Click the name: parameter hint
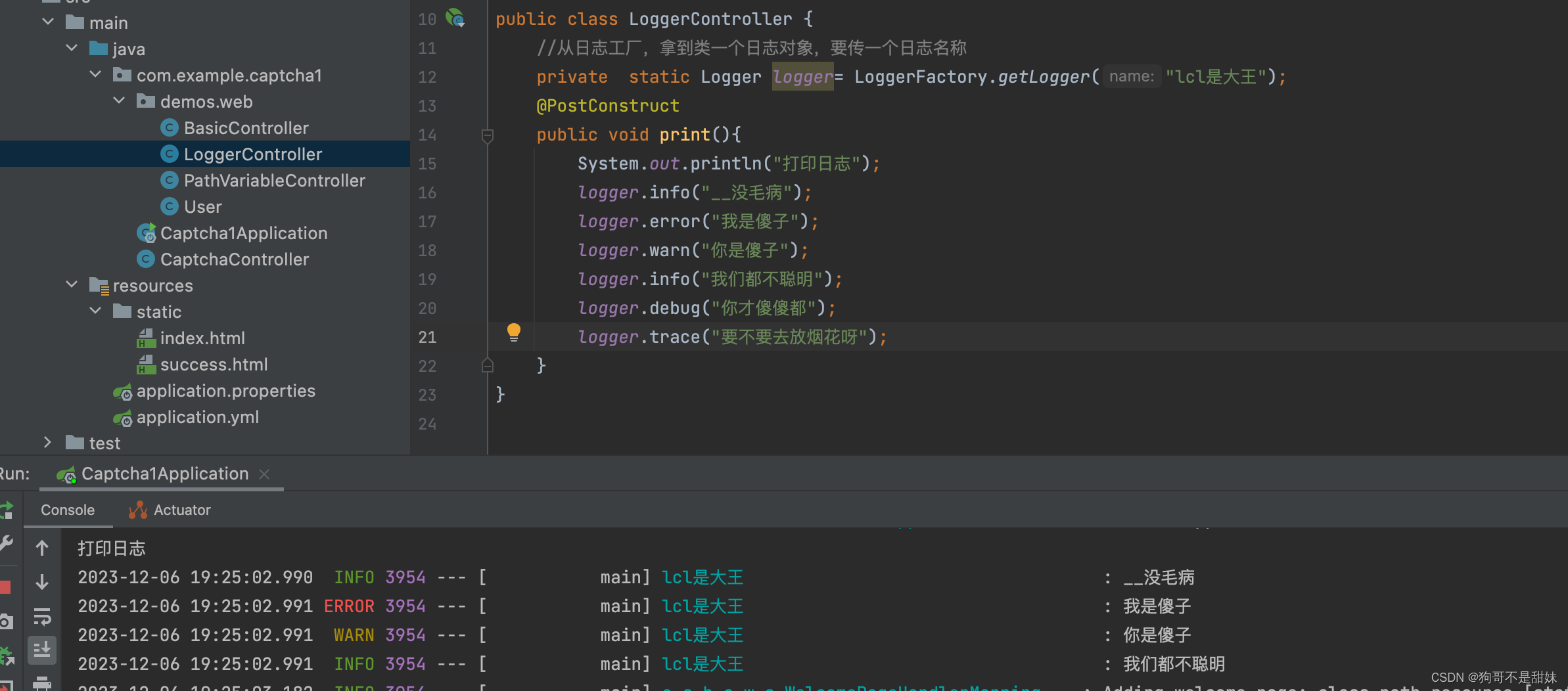This screenshot has width=1568, height=691. [1132, 76]
